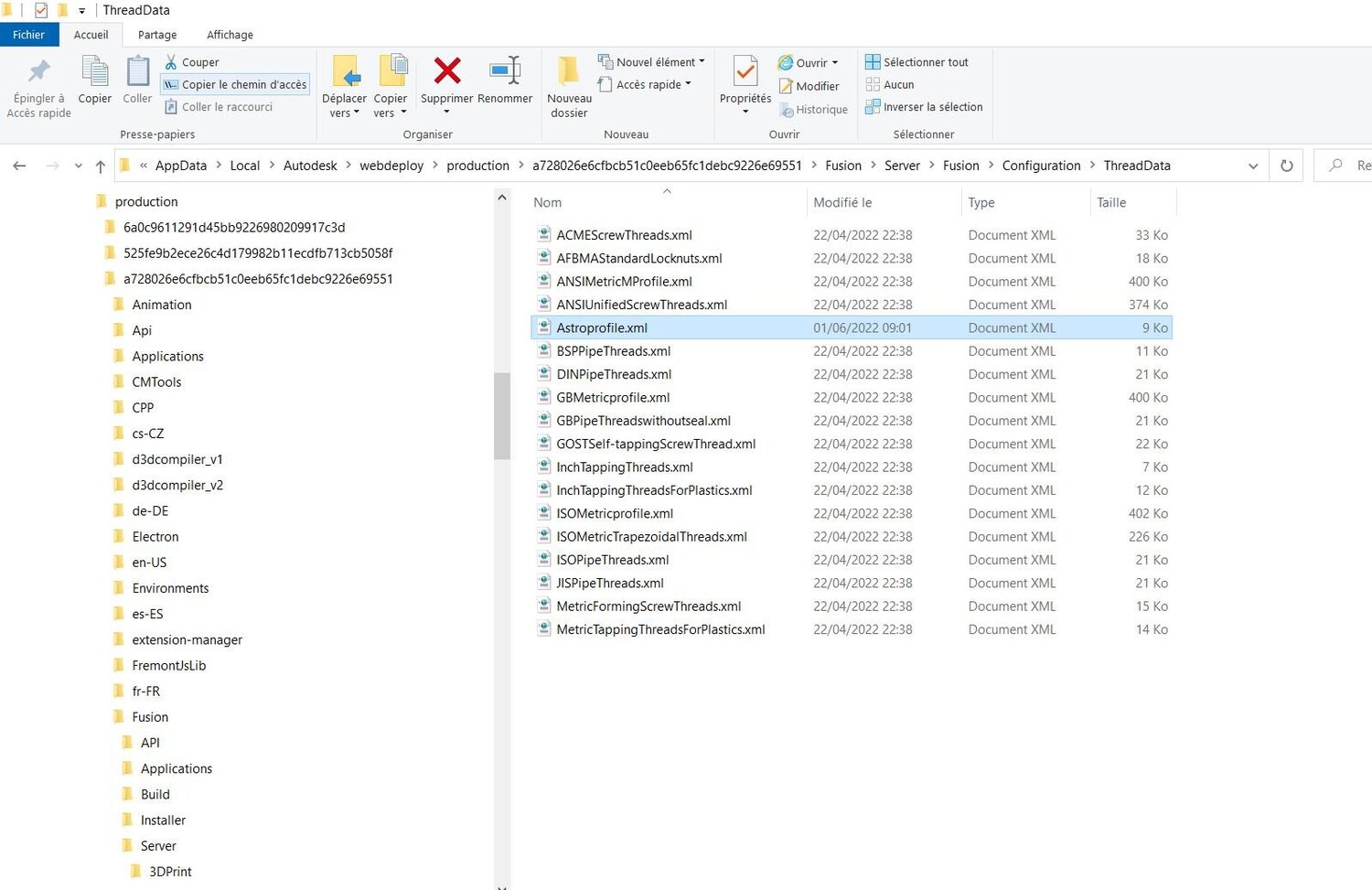Viewport: 1372px width, 890px height.
Task: Rename file using Renommer
Action: [505, 80]
